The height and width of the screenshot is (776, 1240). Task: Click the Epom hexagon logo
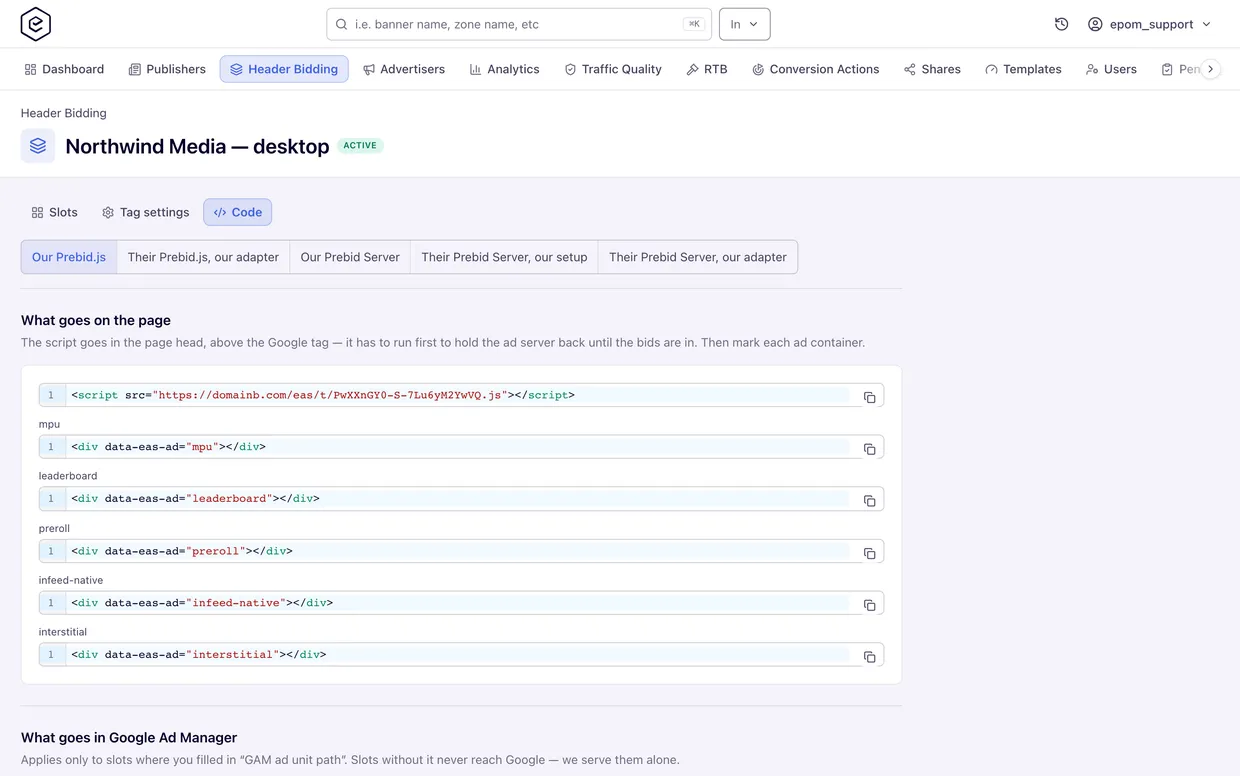click(36, 24)
